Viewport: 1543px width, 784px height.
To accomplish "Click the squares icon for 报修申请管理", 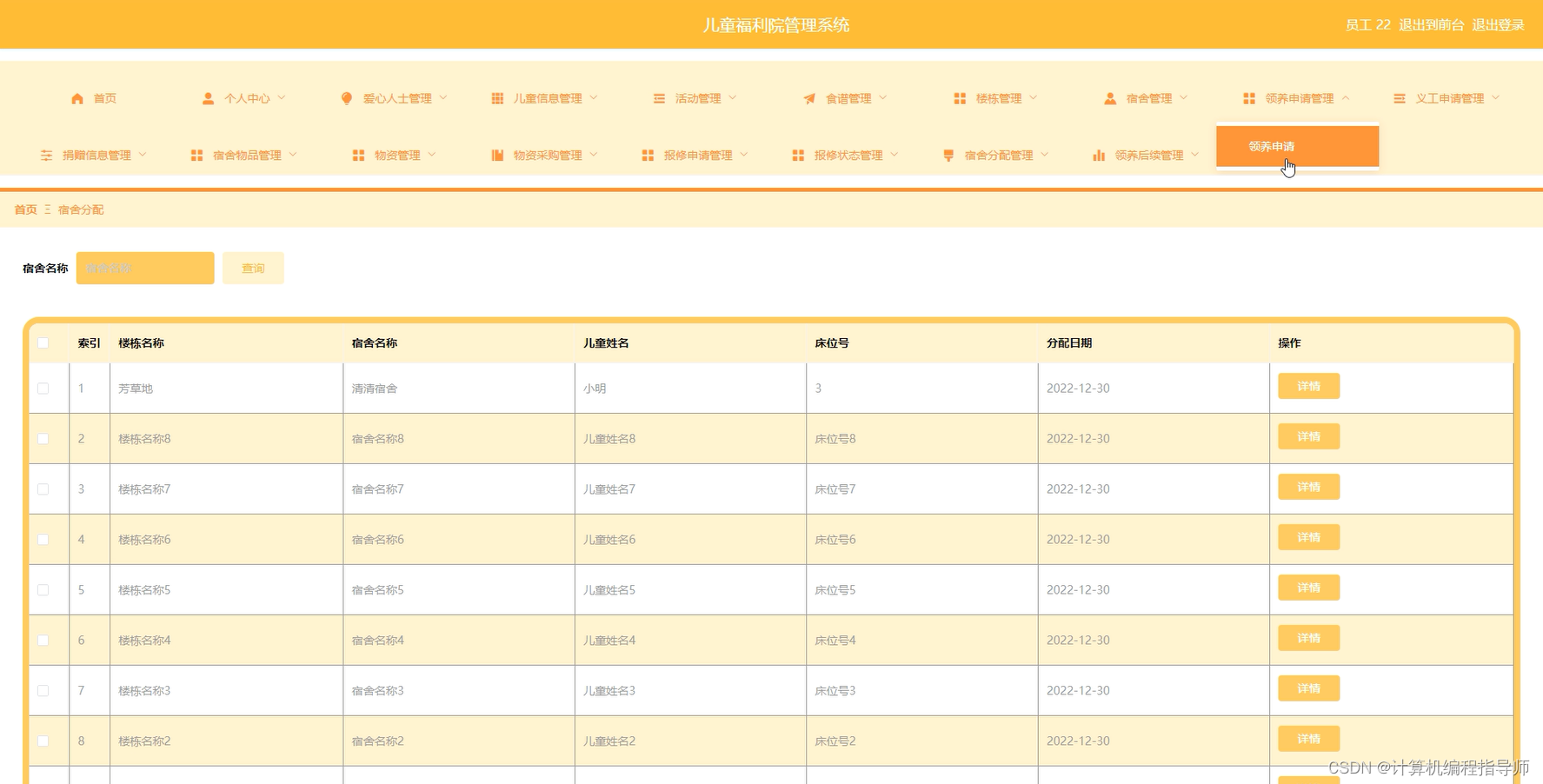I will point(648,155).
